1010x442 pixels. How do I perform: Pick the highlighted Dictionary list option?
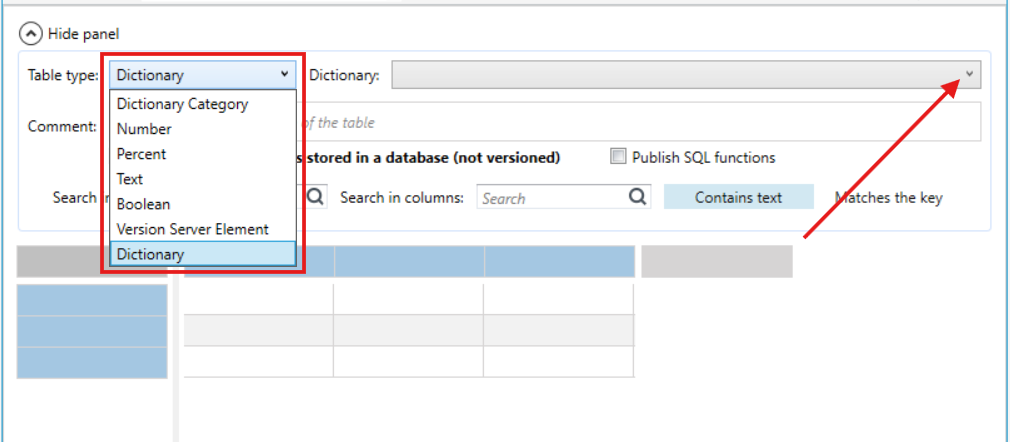point(203,254)
